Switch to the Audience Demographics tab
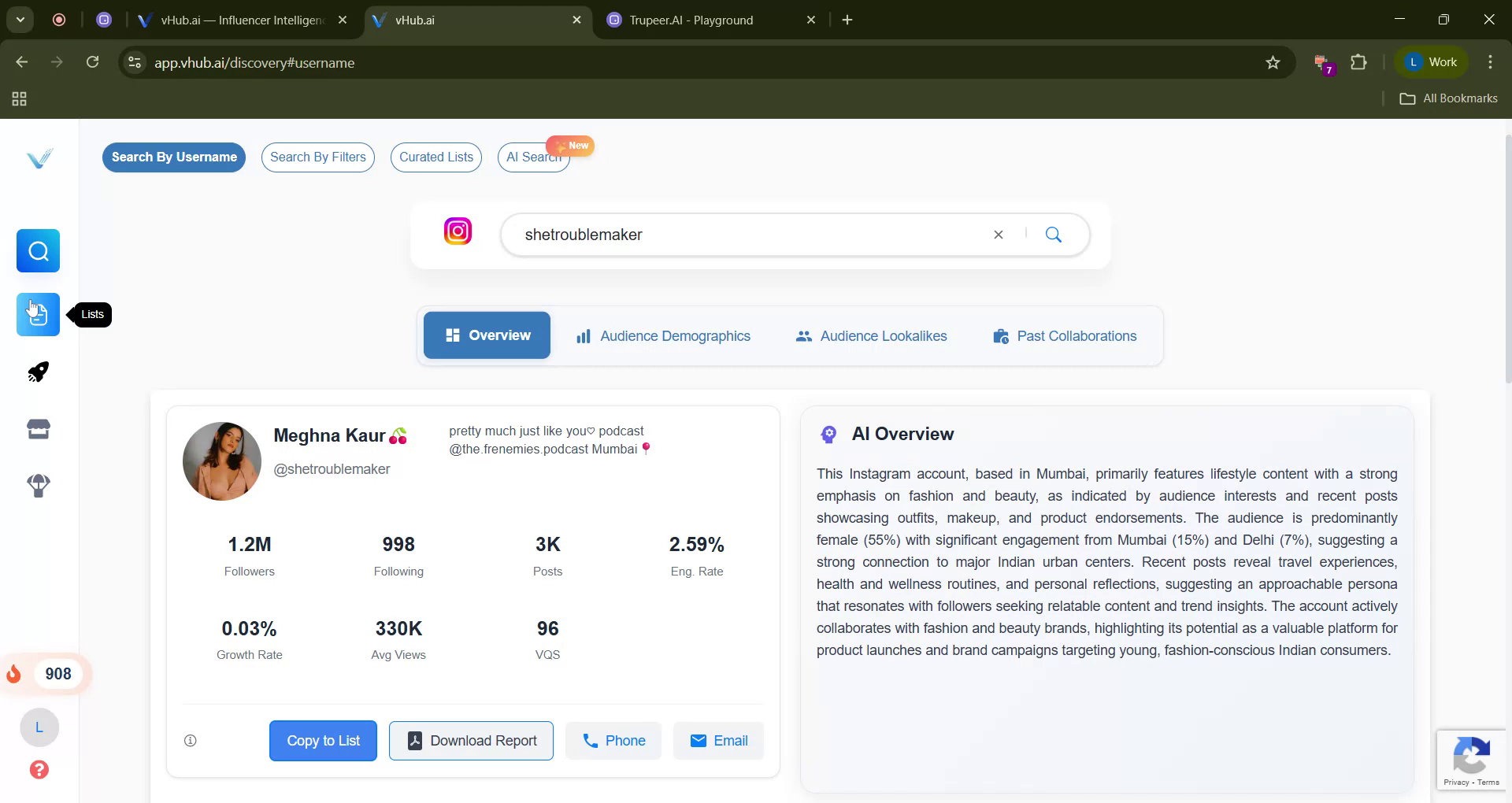The width and height of the screenshot is (1512, 803). click(663, 335)
